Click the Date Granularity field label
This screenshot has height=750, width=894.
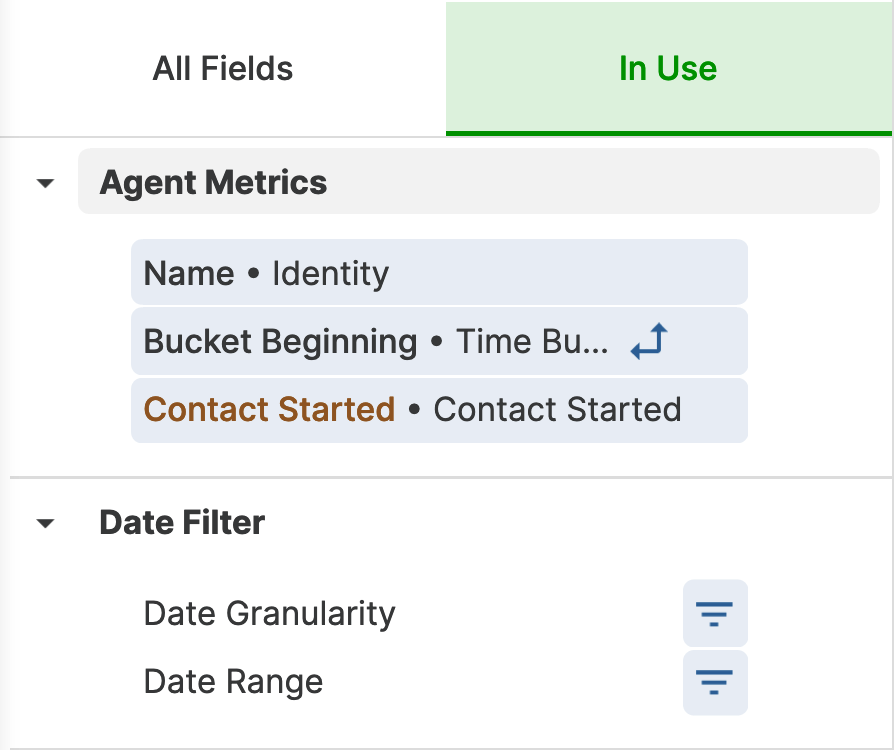(x=269, y=614)
